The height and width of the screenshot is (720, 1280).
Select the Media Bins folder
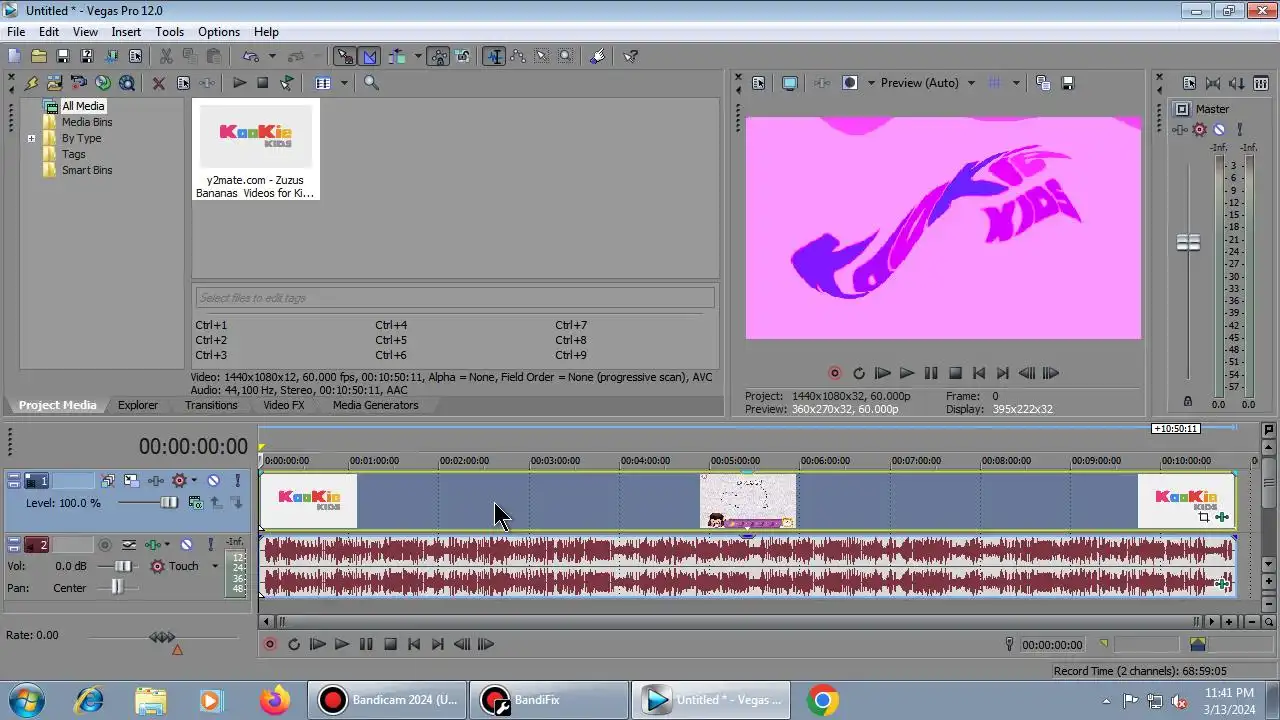87,122
